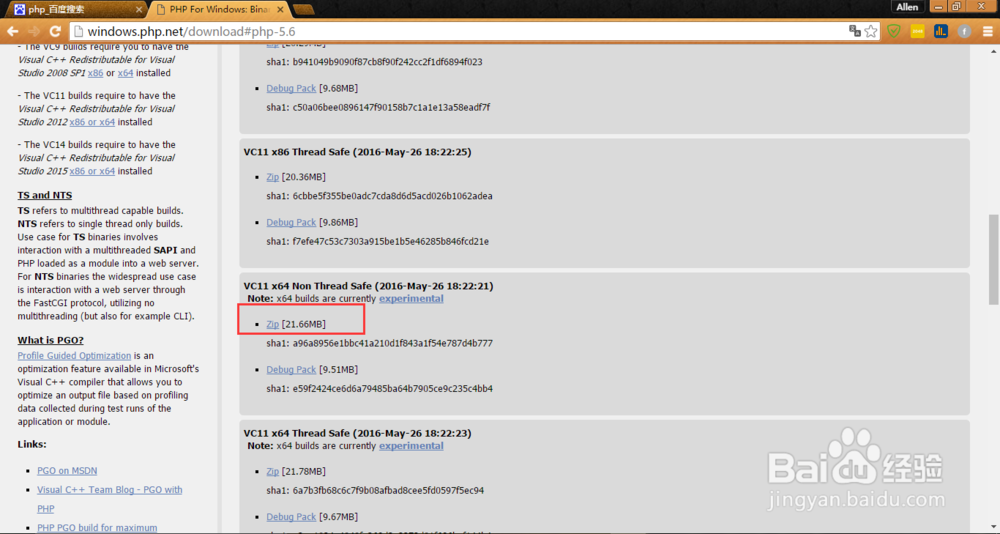Open the Allen profile button
The width and height of the screenshot is (1000, 534).
pos(908,7)
